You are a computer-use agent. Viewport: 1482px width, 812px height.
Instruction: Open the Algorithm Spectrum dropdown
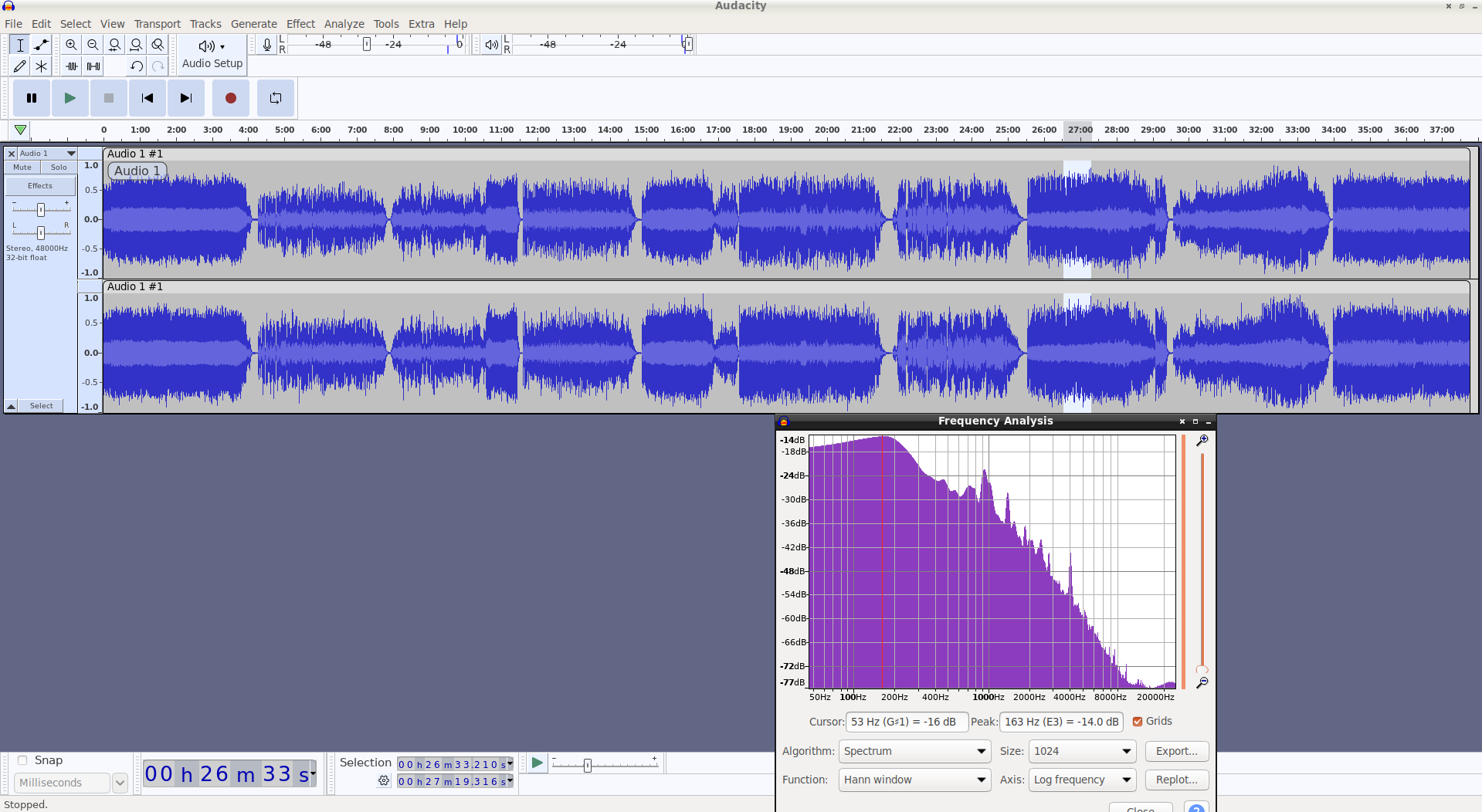pyautogui.click(x=915, y=751)
